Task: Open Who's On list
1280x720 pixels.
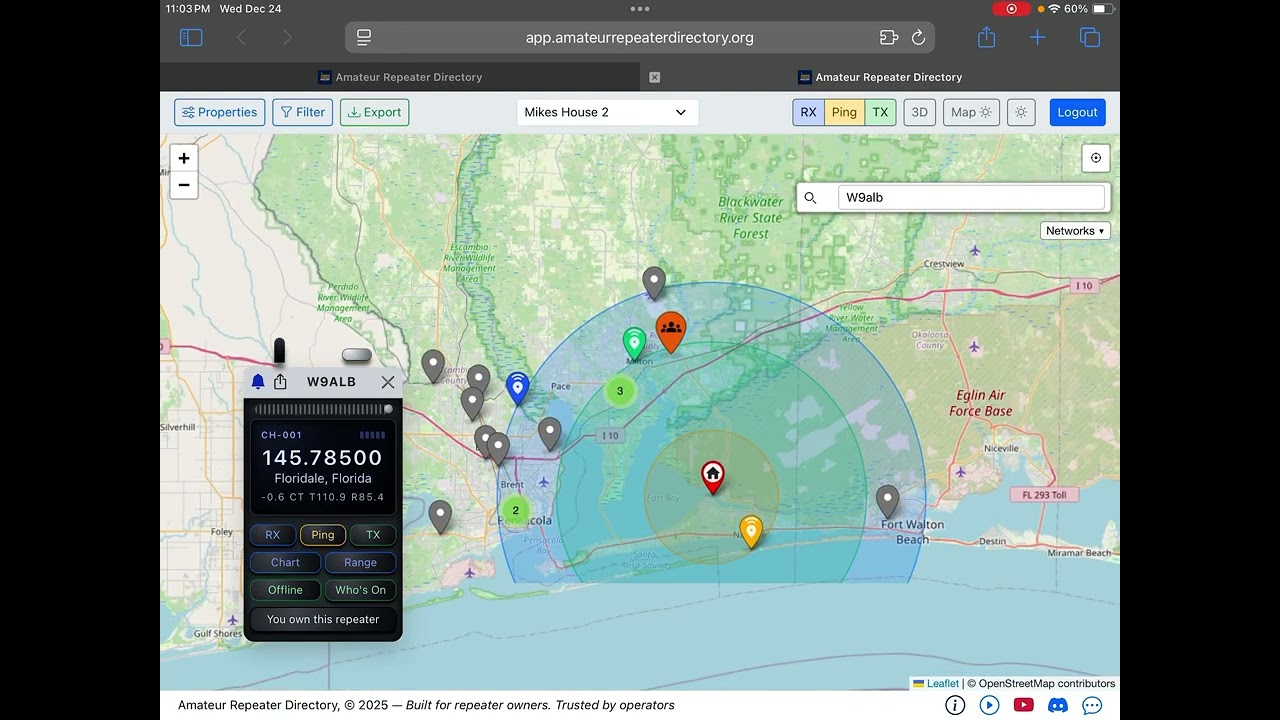Action: tap(361, 590)
